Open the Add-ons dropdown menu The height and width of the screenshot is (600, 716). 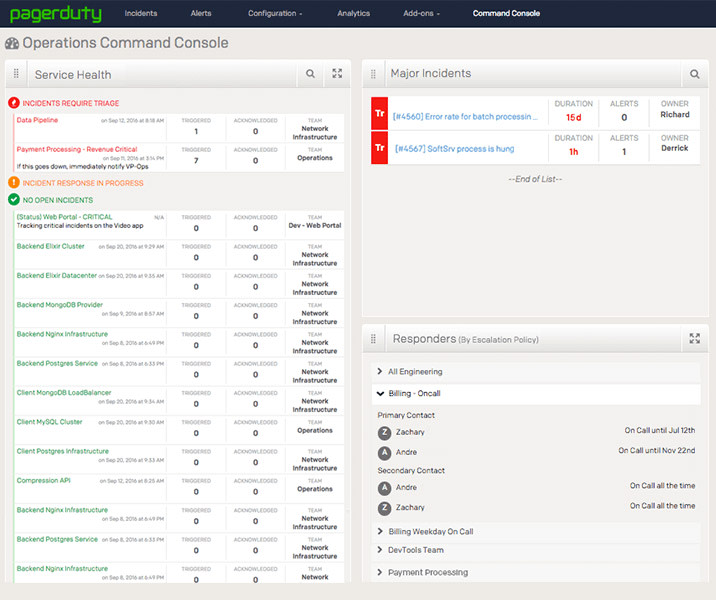[x=421, y=13]
